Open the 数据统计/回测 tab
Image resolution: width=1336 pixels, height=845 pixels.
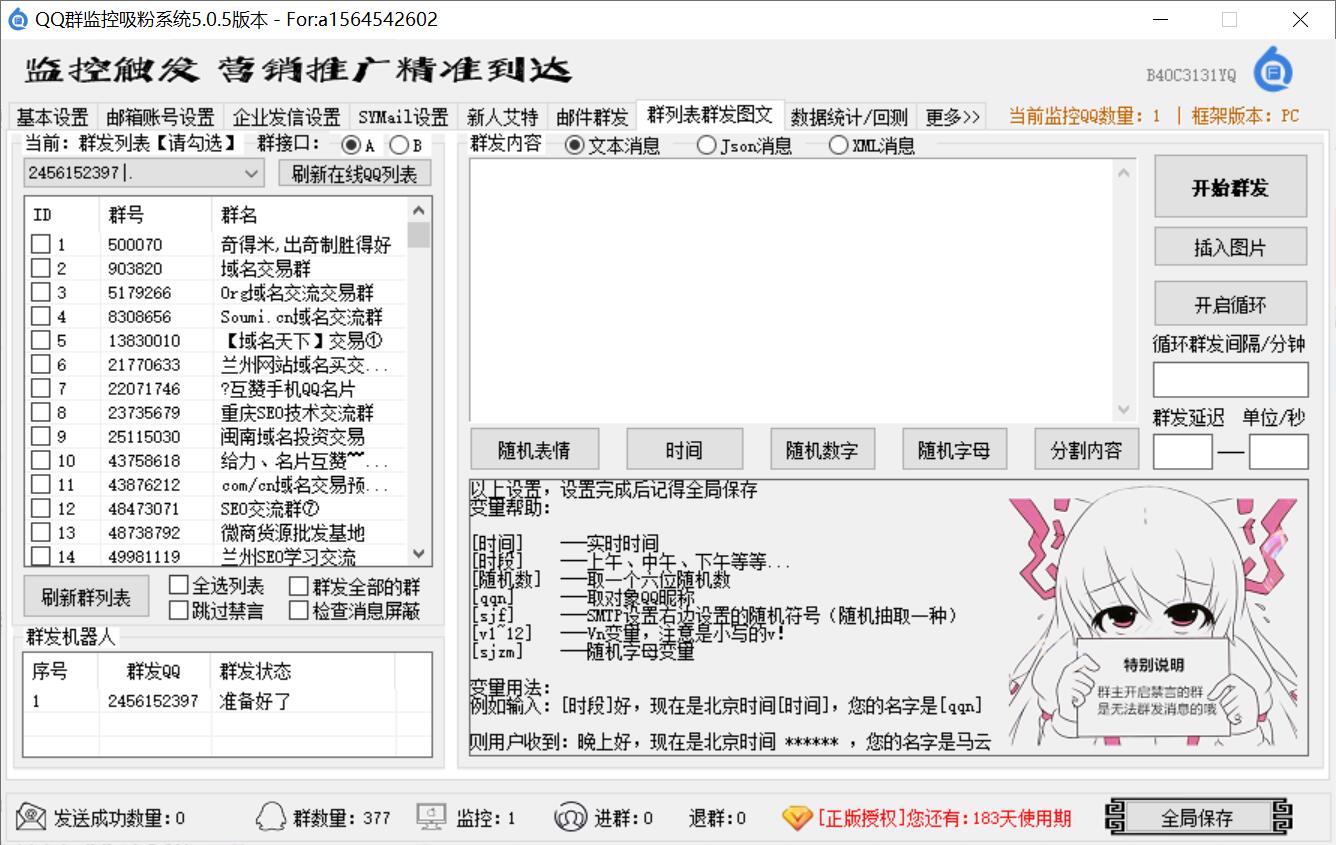[x=849, y=117]
